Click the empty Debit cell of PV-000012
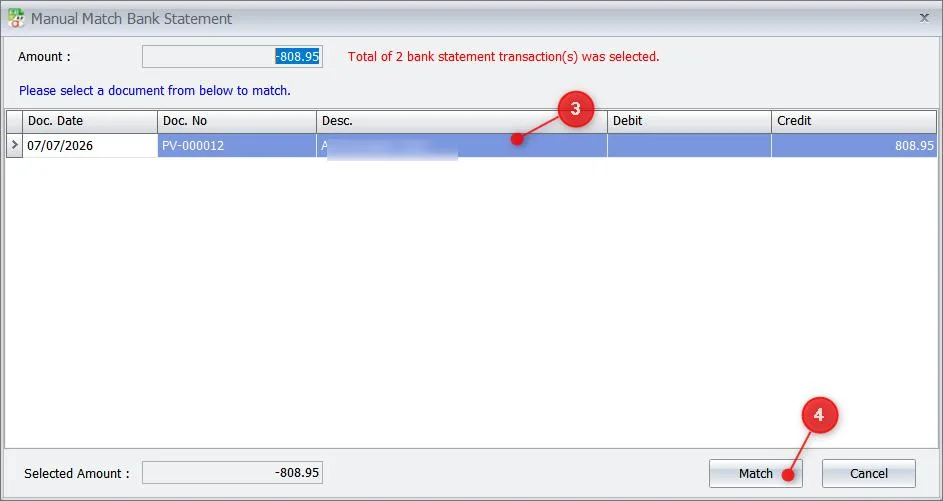Viewport: 943px width, 501px height. point(689,146)
